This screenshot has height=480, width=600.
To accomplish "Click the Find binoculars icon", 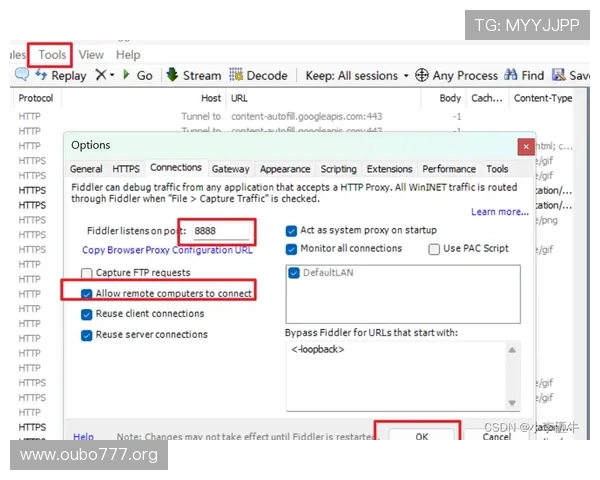I will (511, 75).
